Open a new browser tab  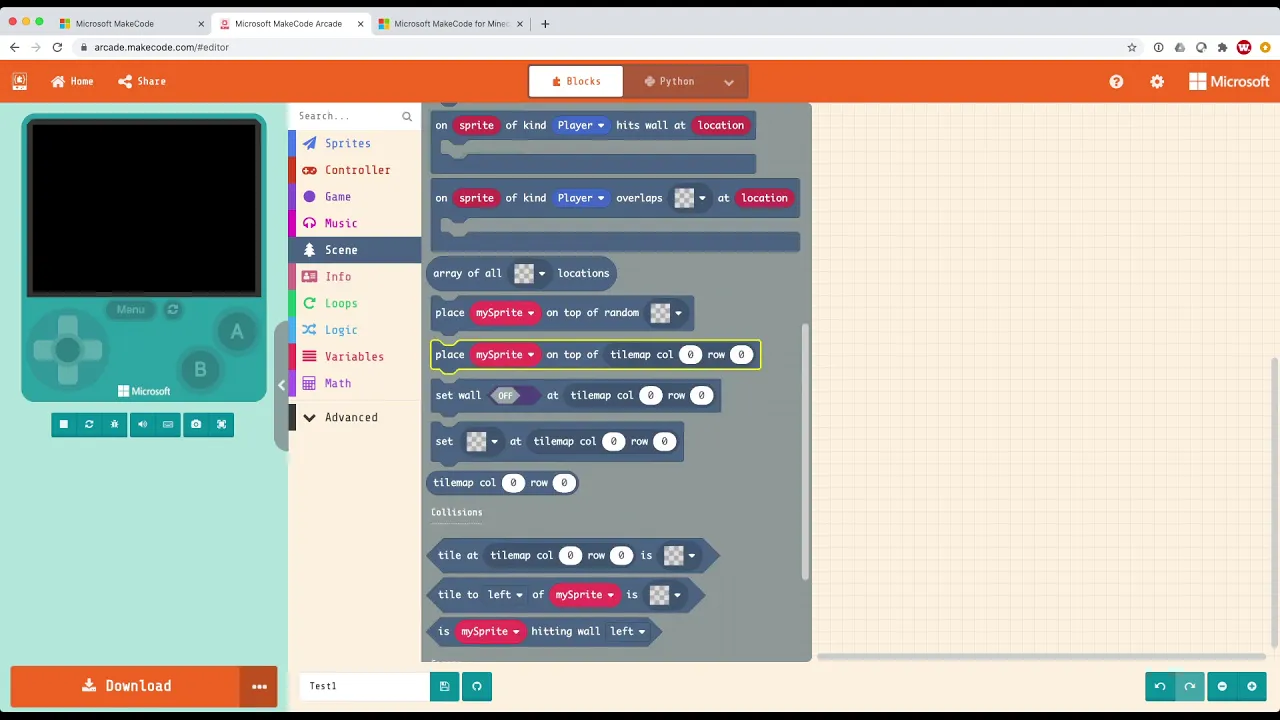click(x=545, y=24)
